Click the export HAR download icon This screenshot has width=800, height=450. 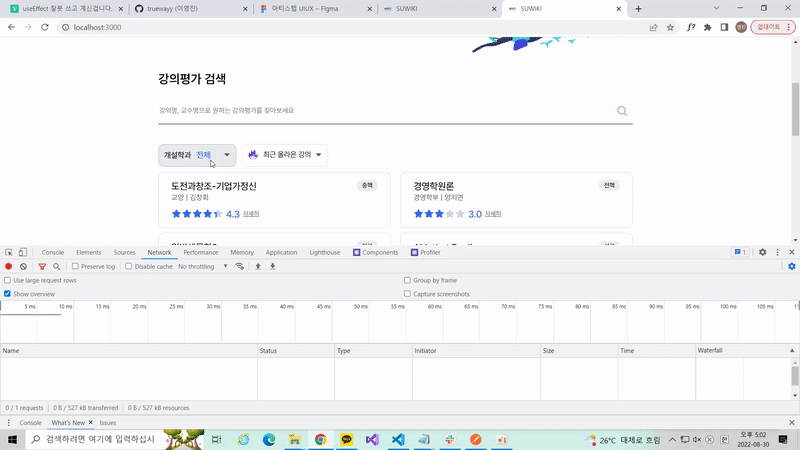click(x=272, y=266)
